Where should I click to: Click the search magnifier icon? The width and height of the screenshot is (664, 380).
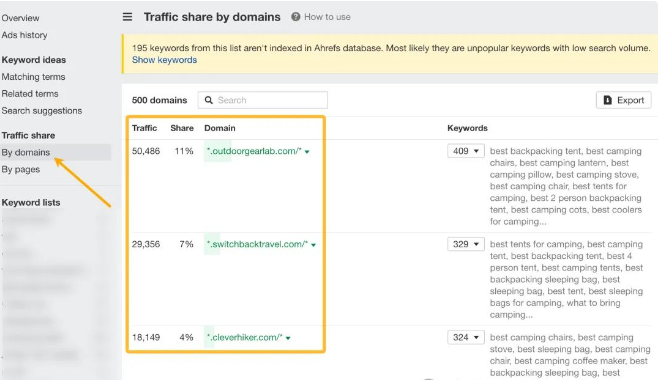(208, 100)
